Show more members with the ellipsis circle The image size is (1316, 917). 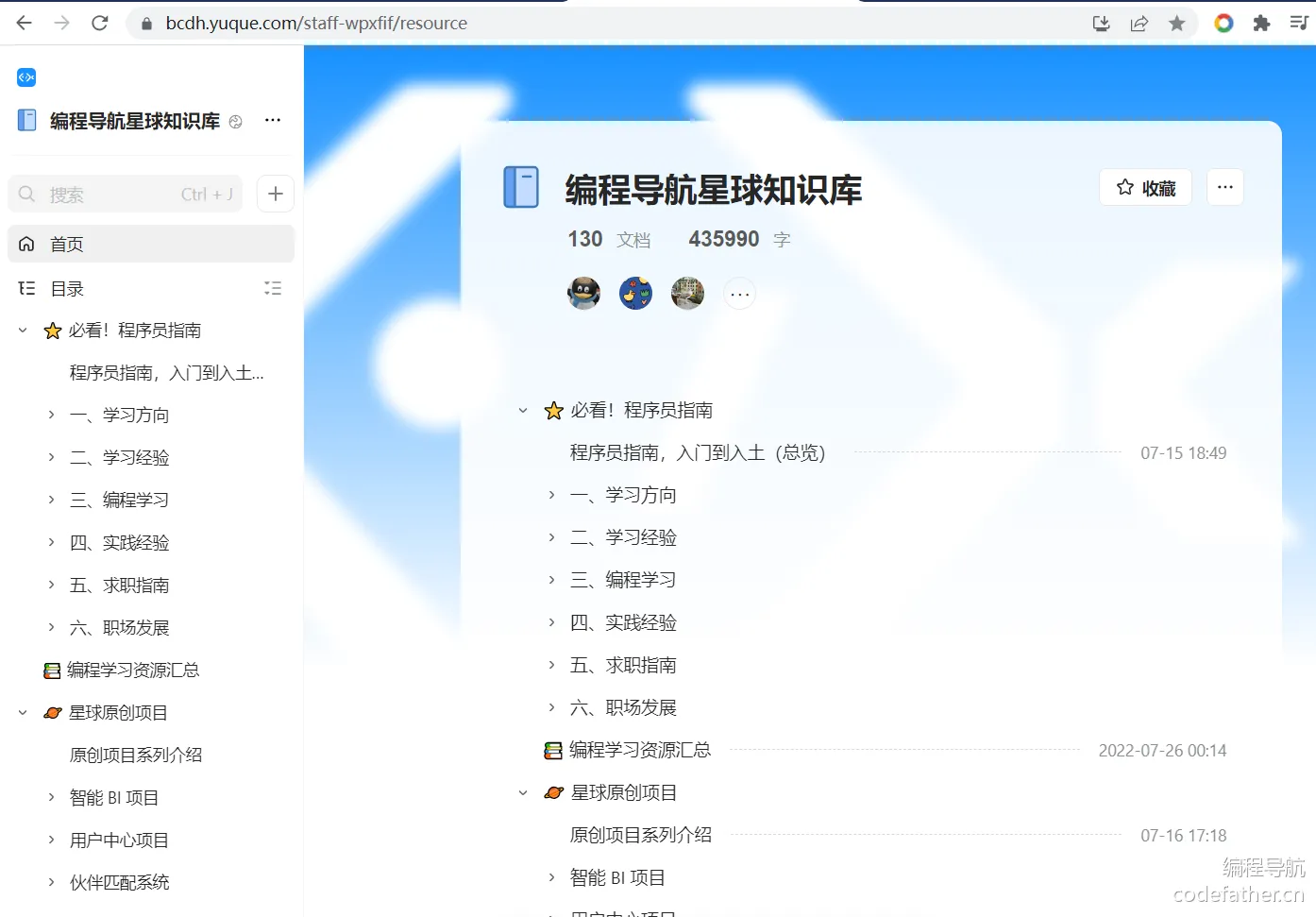click(740, 294)
